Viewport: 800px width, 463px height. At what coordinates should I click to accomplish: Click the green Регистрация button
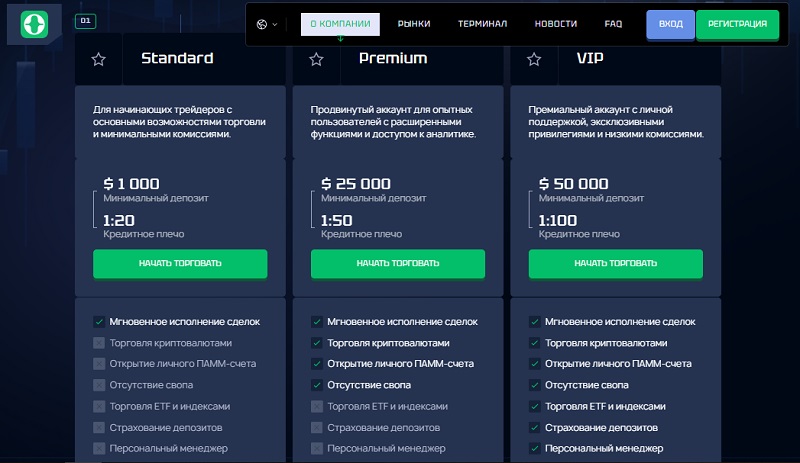tap(737, 24)
